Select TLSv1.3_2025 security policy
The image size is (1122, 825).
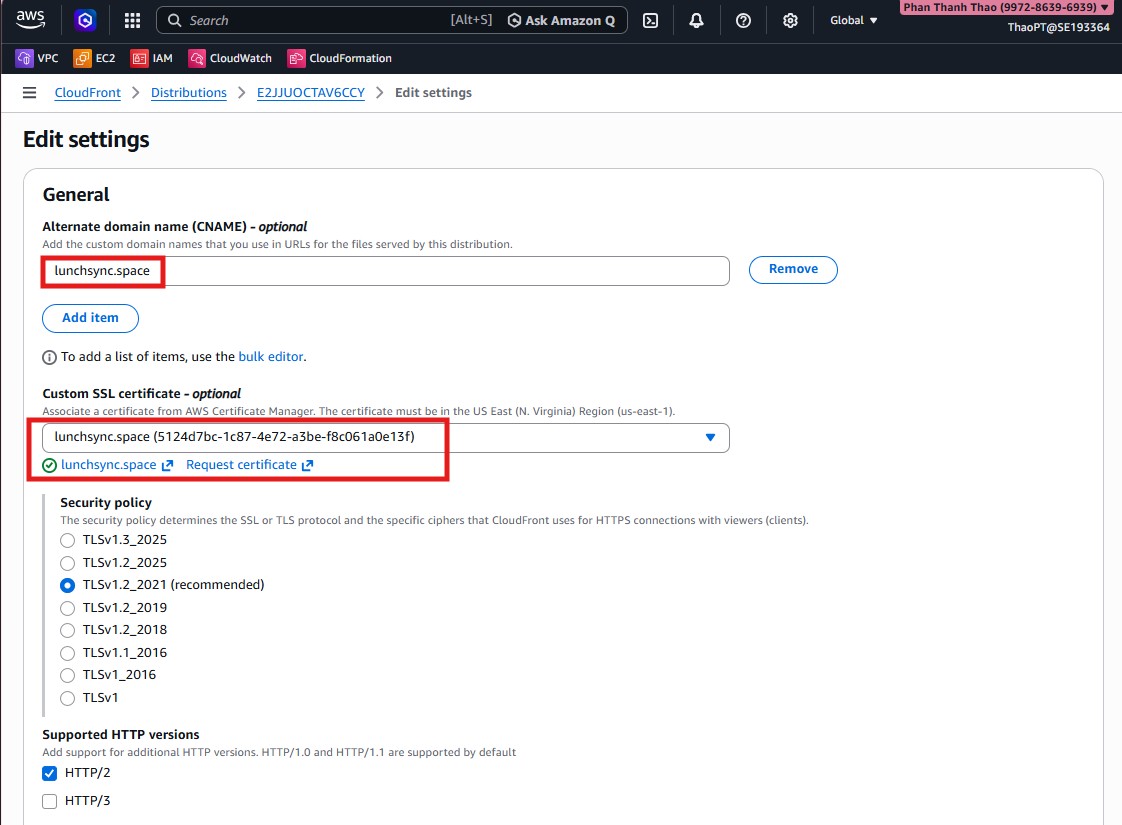(68, 540)
